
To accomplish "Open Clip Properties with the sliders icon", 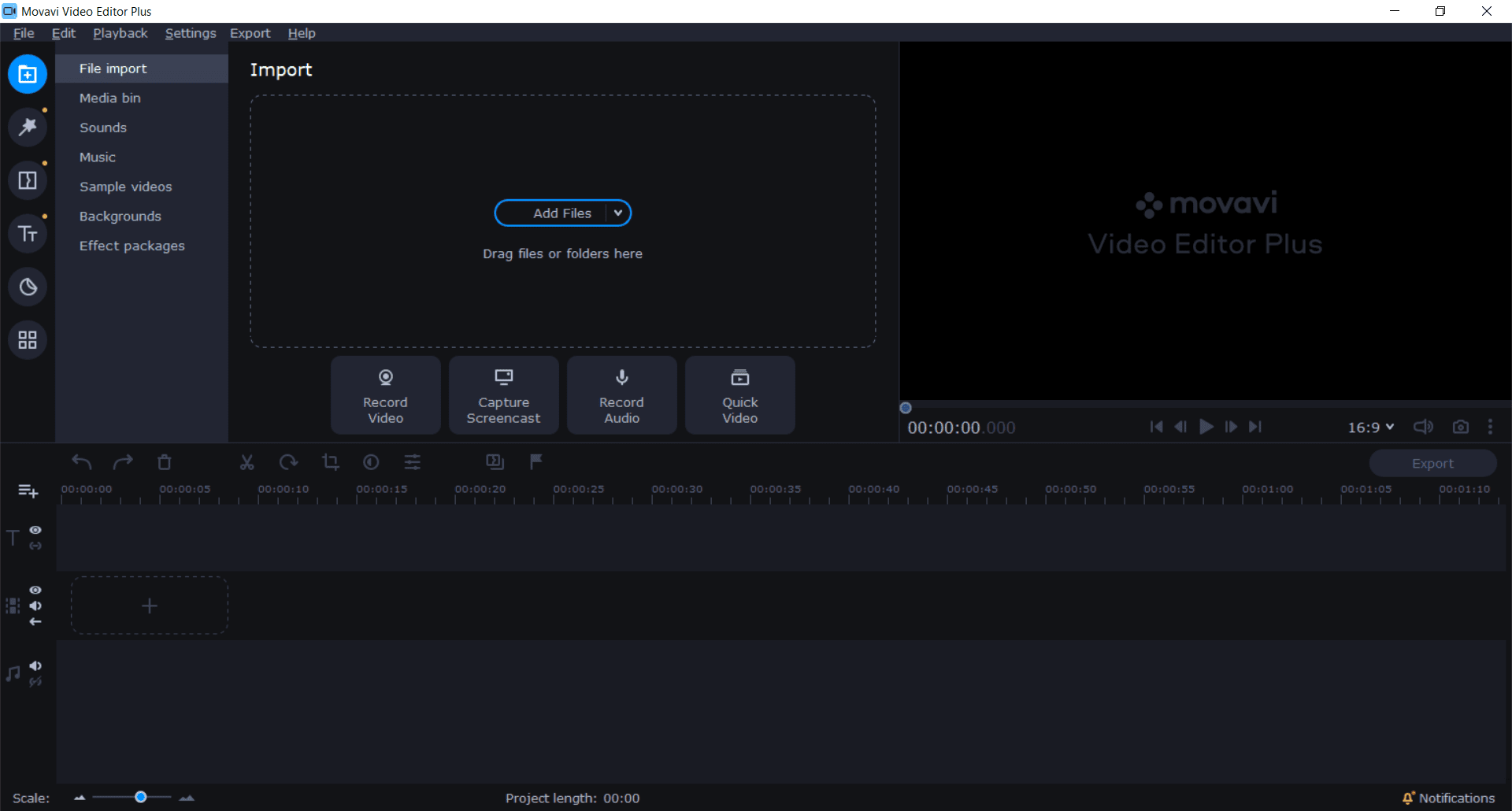I will coord(413,462).
